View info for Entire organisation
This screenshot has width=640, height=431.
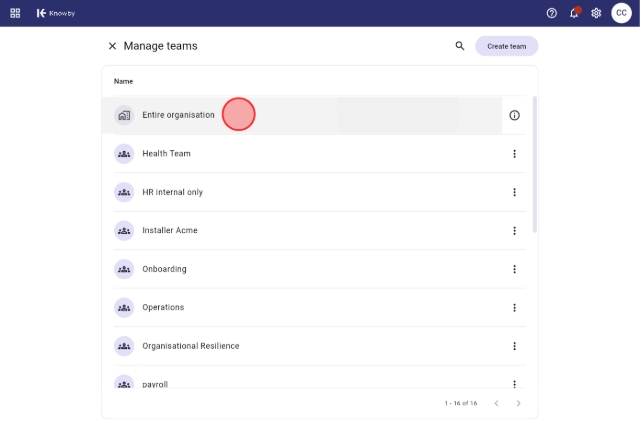click(514, 116)
